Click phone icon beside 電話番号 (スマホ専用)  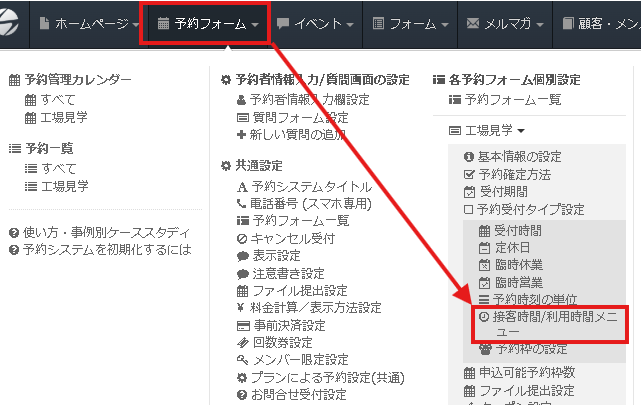click(241, 204)
